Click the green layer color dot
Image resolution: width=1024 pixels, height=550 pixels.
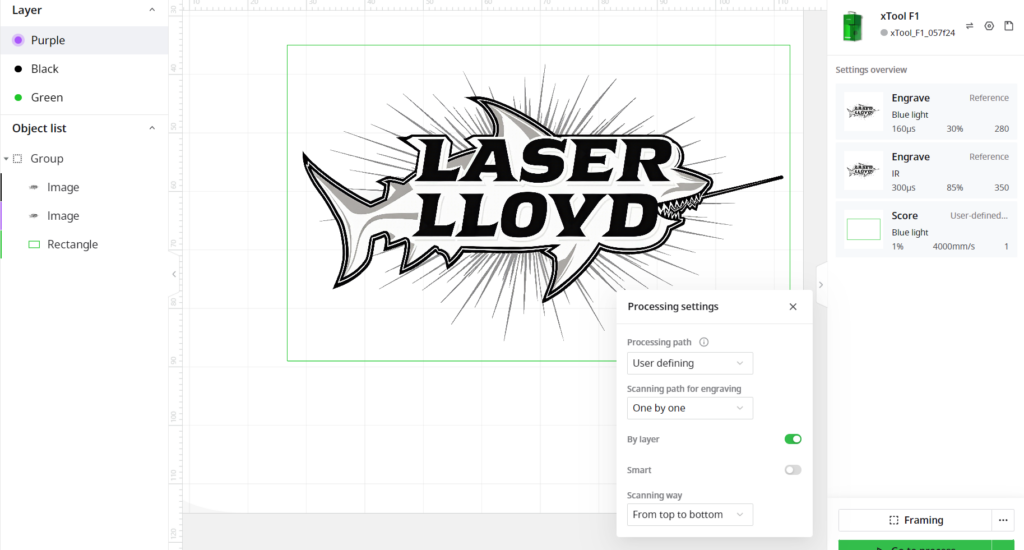[18, 97]
